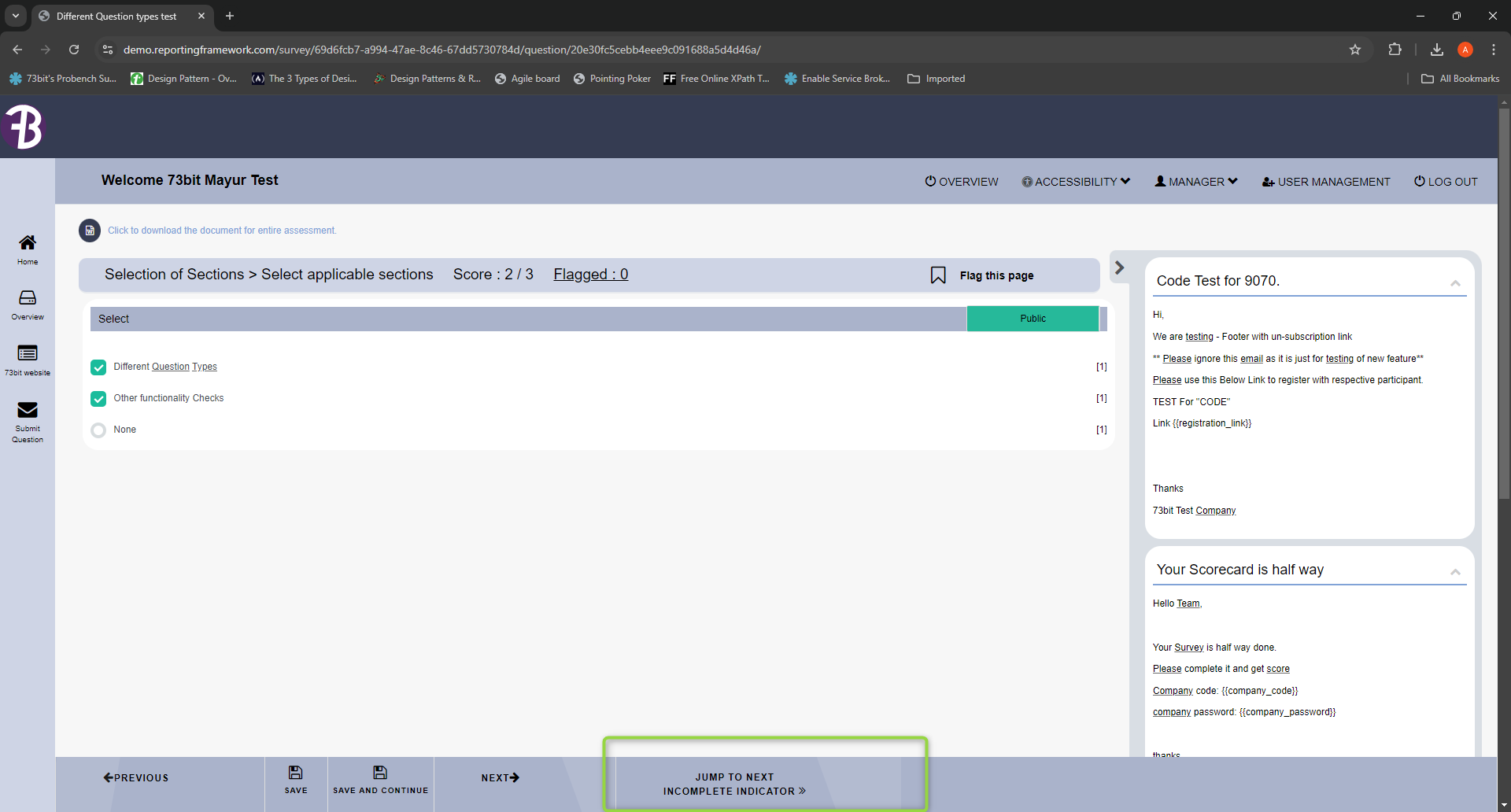Open 73bit website sidebar icon

28,360
